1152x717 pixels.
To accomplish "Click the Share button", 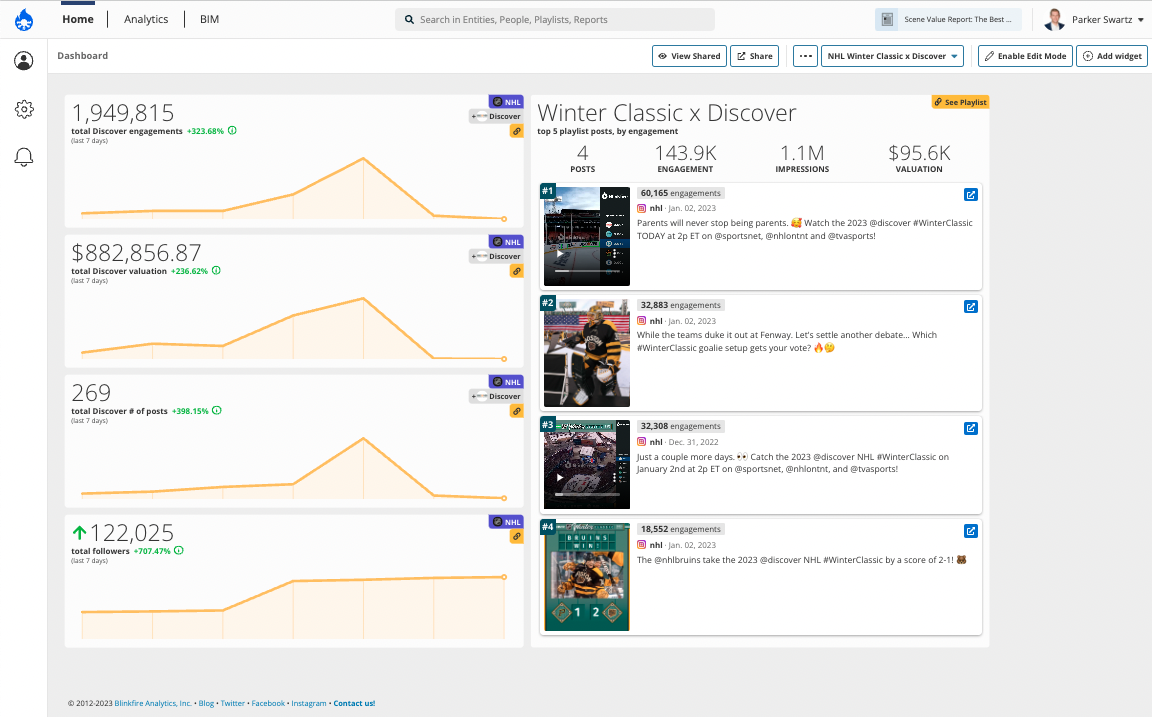I will (755, 56).
